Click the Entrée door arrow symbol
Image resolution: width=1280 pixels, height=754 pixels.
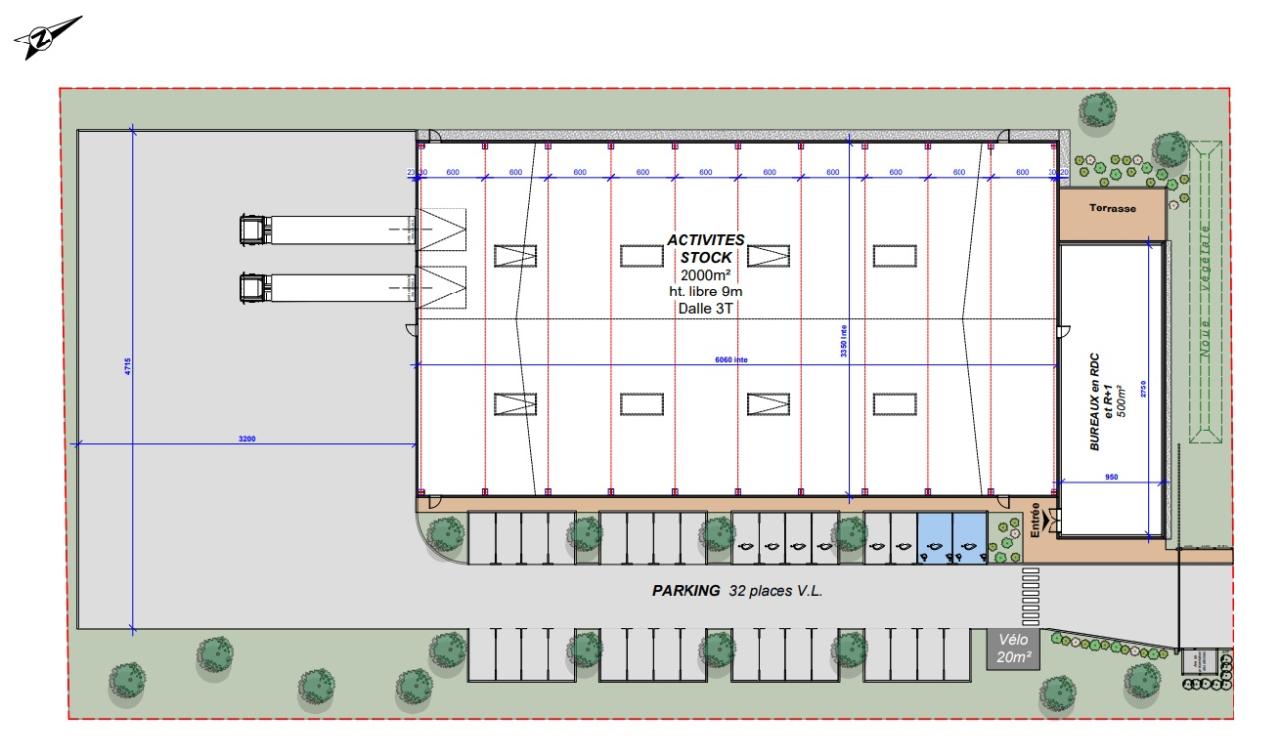(1050, 519)
